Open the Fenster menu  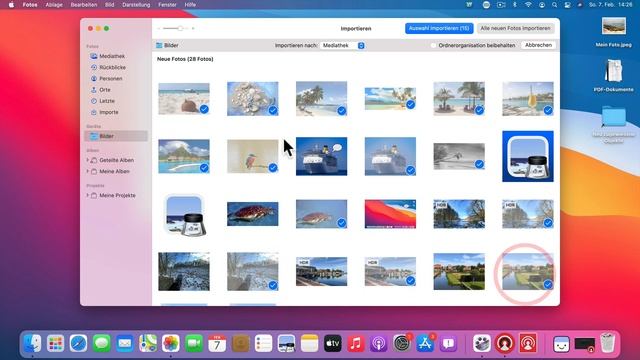click(x=167, y=5)
